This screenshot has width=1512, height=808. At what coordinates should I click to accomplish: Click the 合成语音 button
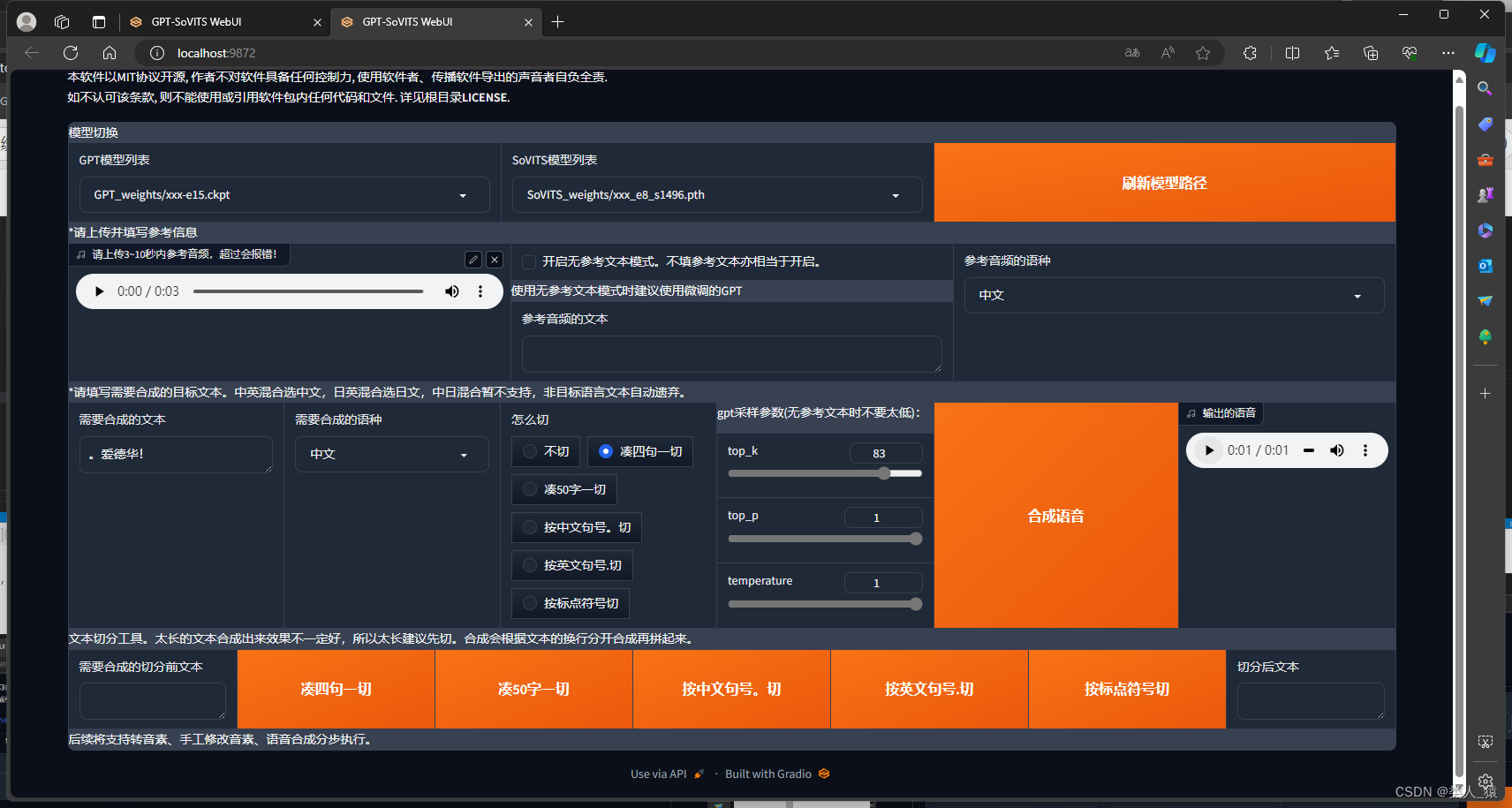point(1055,516)
